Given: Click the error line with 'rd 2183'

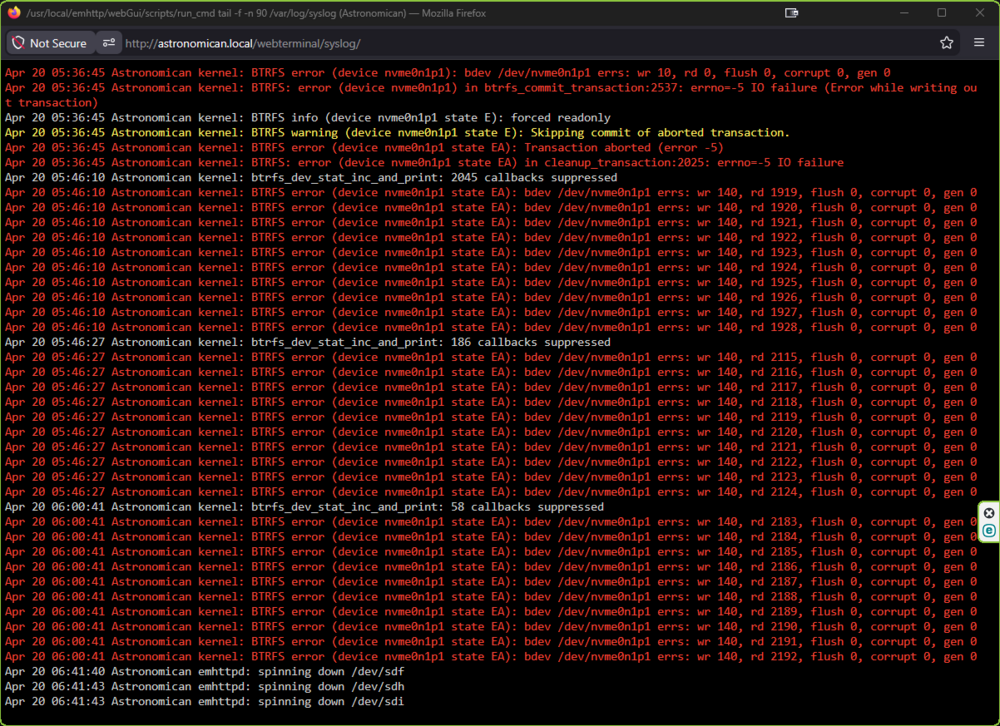Looking at the screenshot, I should 491,522.
